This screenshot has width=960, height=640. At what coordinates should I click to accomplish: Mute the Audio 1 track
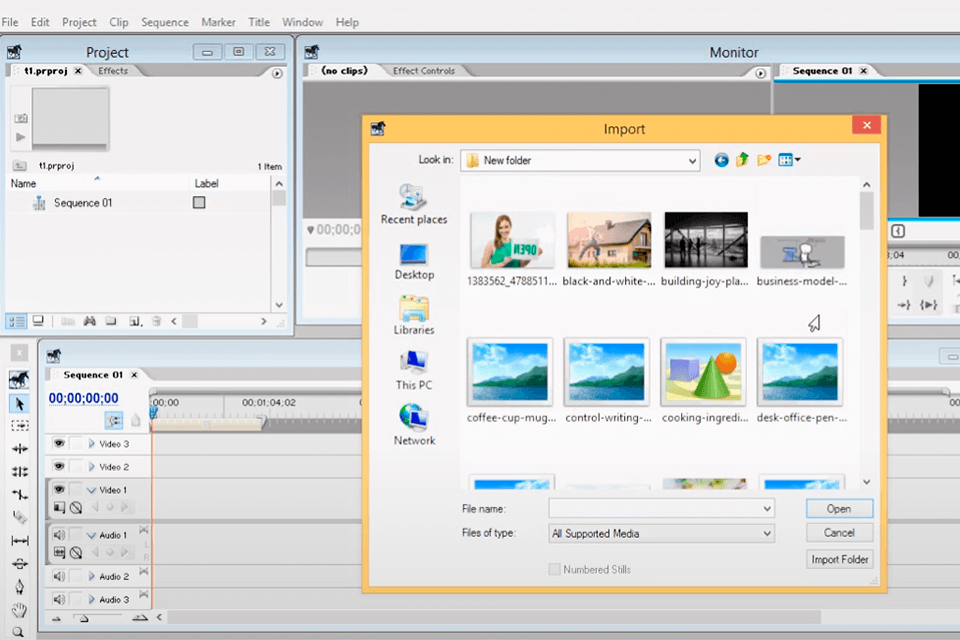tap(60, 535)
